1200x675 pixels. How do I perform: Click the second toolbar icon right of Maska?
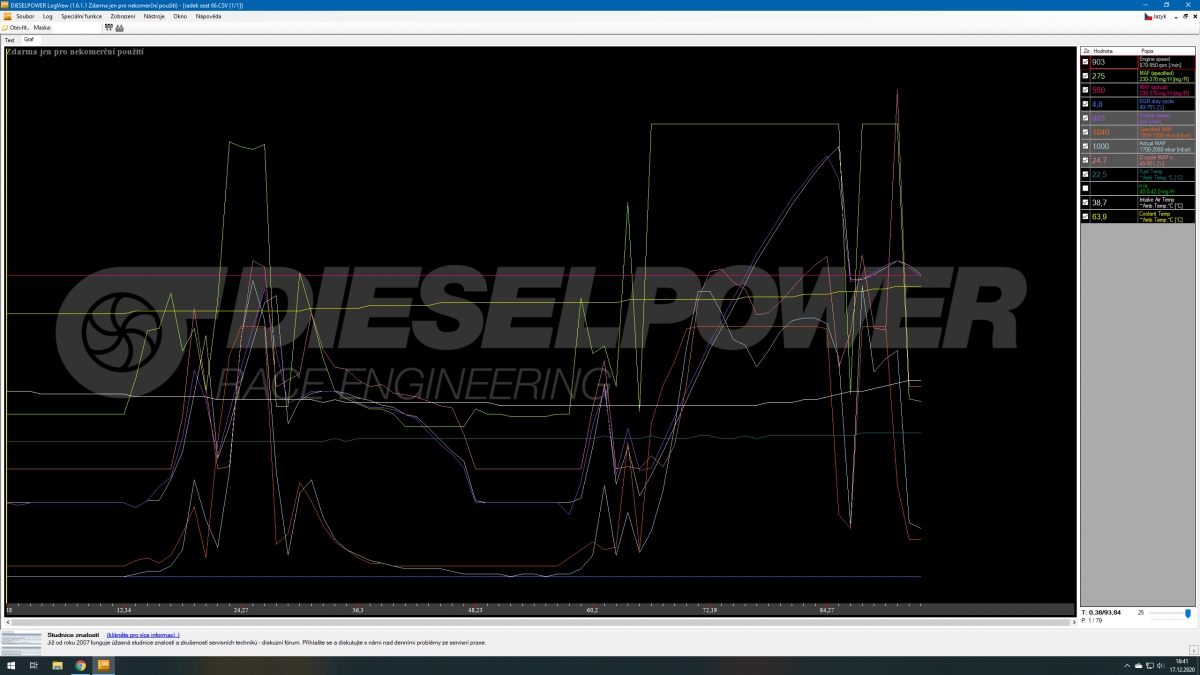tap(120, 28)
